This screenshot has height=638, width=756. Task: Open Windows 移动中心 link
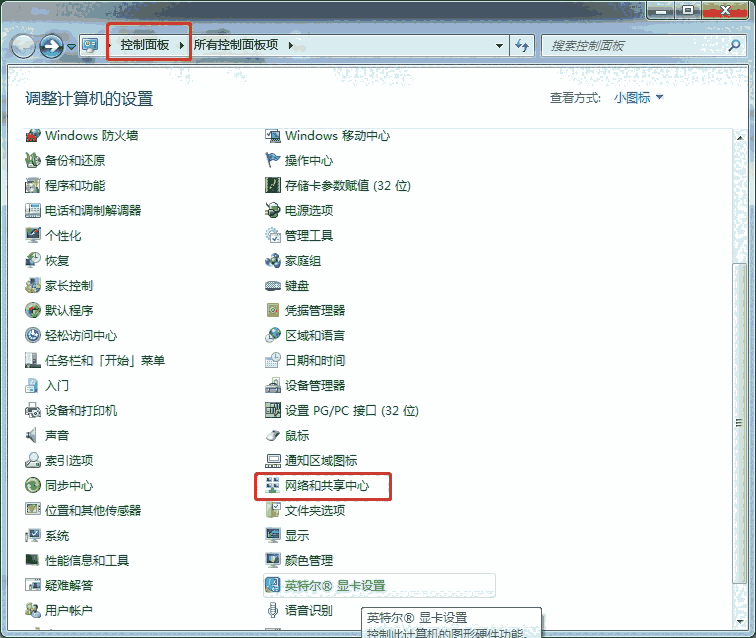(x=338, y=136)
